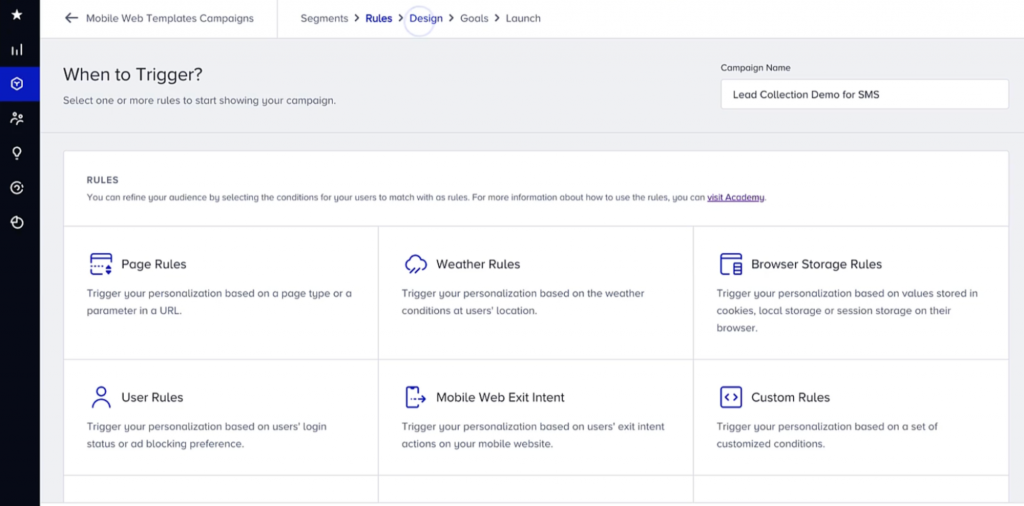Click the Mobile Web Exit Intent icon
Viewport: 1024px width, 506px height.
(416, 397)
